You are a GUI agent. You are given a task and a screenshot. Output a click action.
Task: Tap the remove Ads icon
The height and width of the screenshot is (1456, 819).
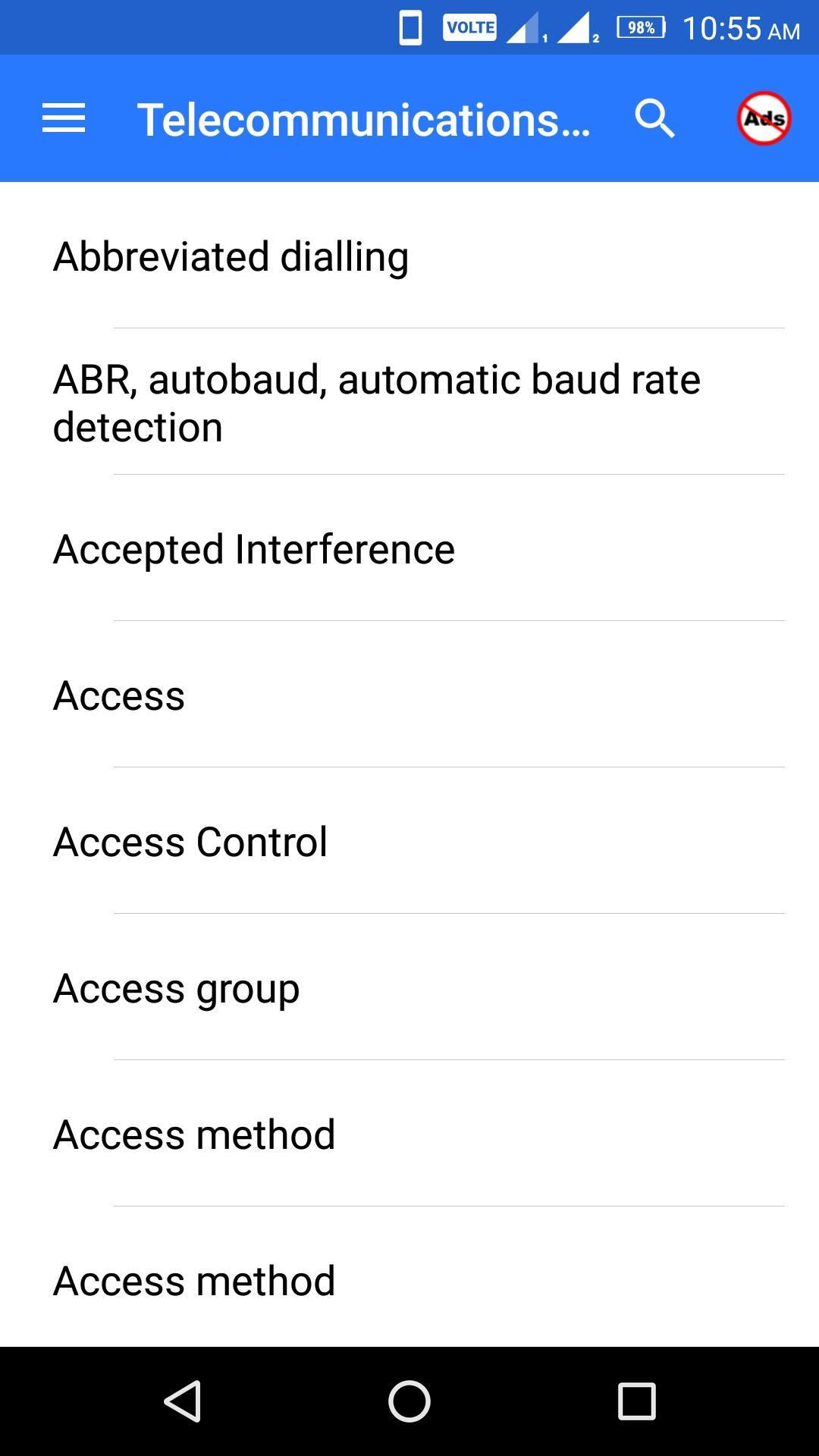(764, 118)
